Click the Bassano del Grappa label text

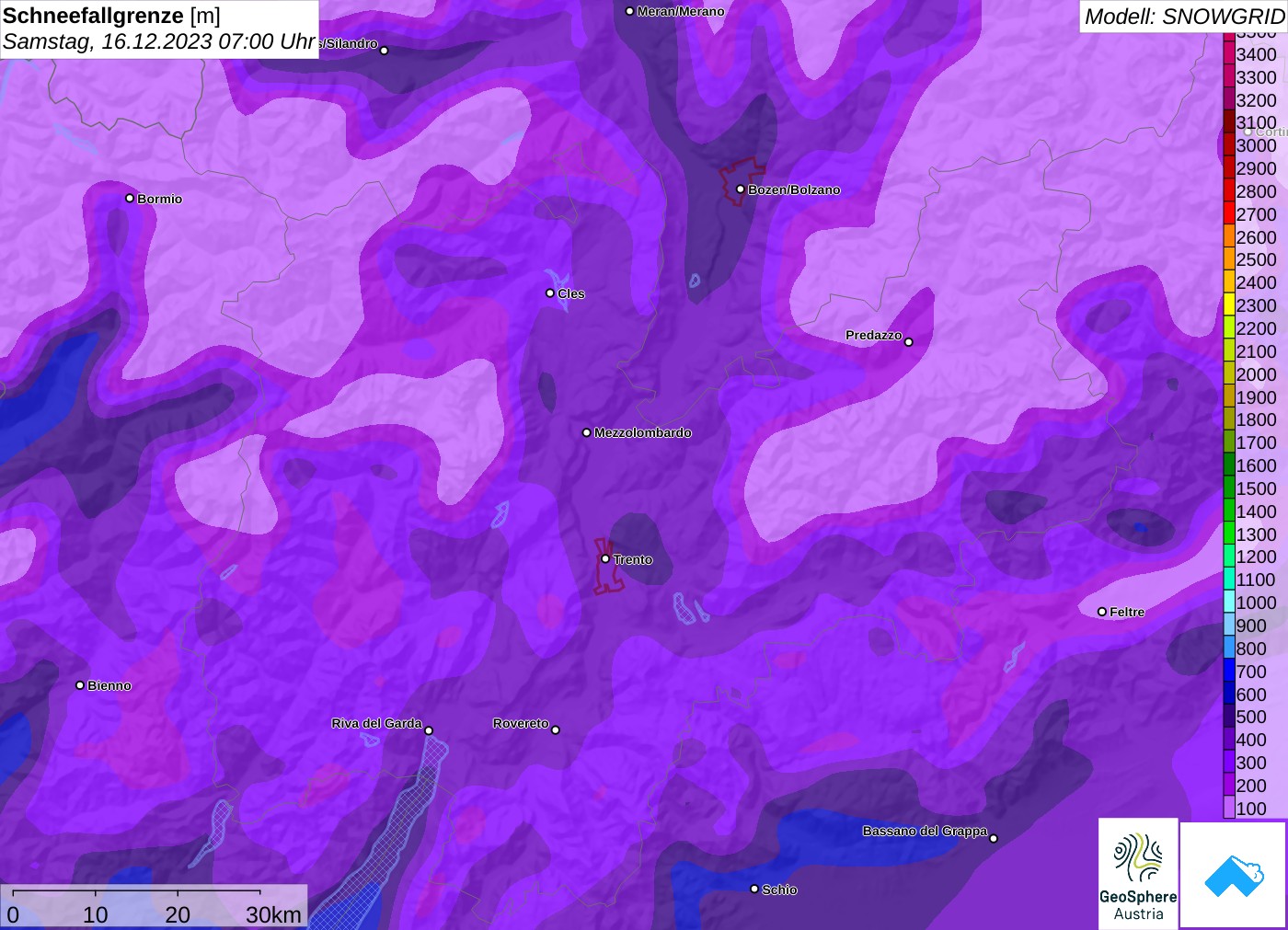tap(925, 831)
